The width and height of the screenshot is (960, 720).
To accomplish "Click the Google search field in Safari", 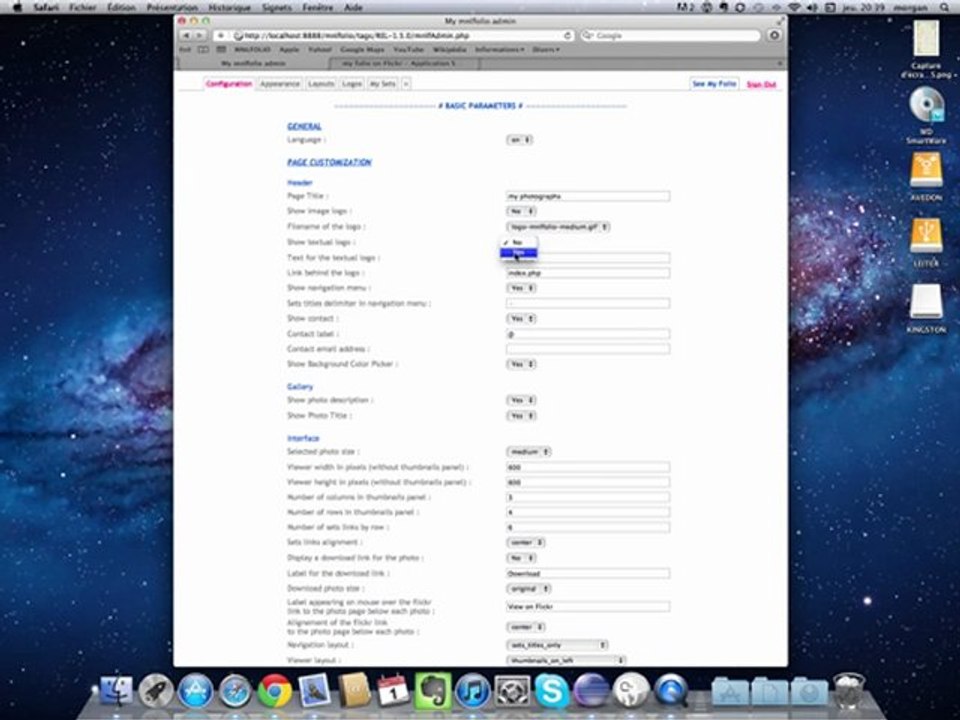I will click(670, 36).
